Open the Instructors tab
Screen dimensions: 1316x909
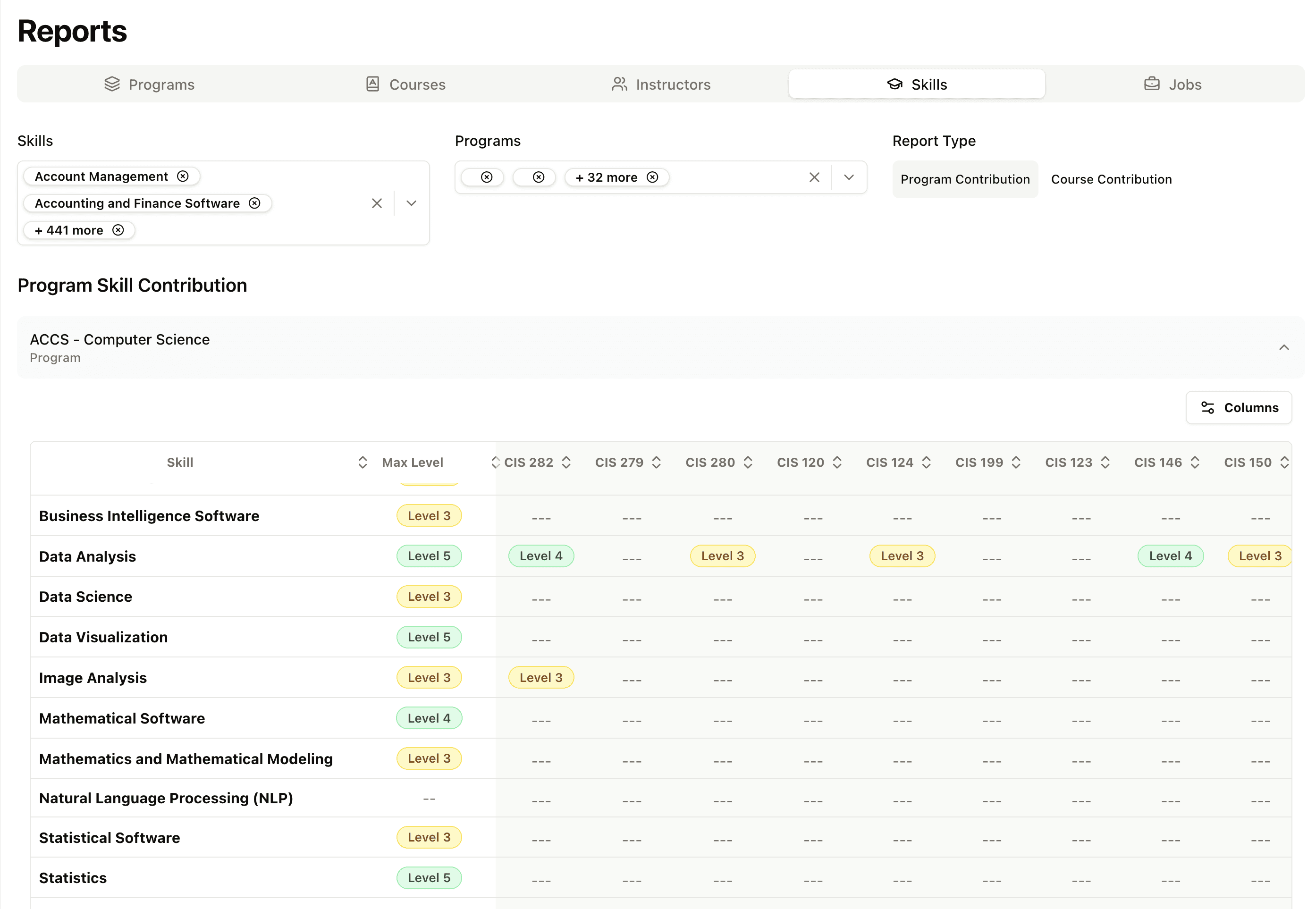660,84
